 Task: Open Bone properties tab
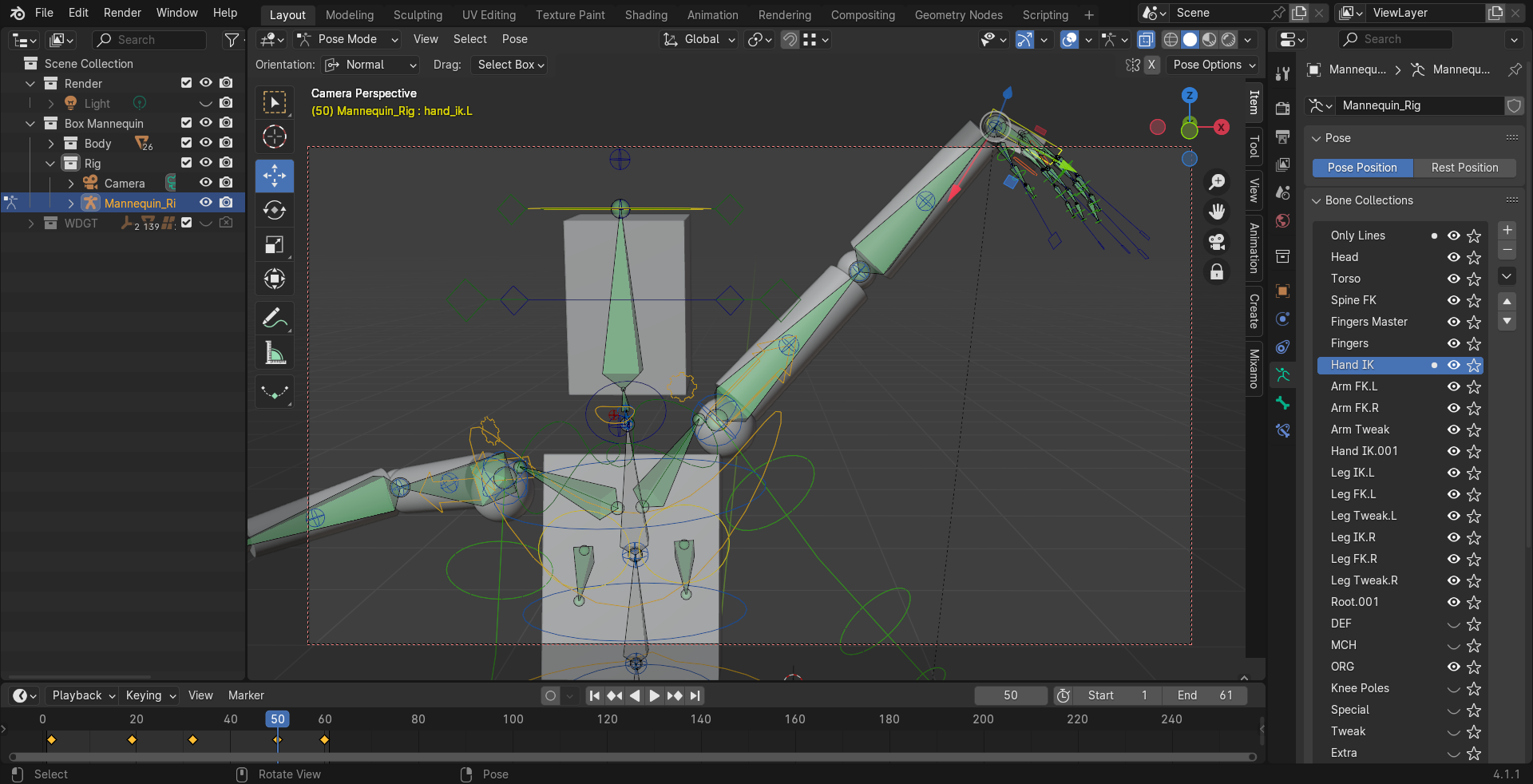tap(1283, 403)
